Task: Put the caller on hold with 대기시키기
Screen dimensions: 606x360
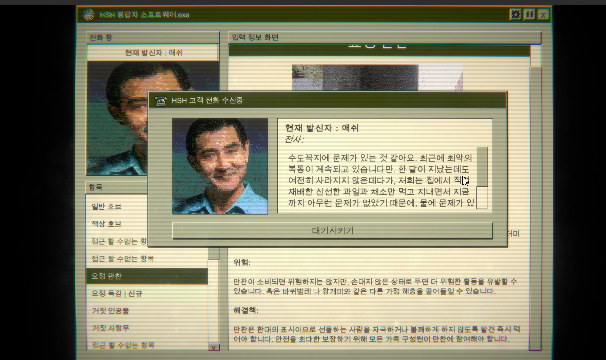Action: (x=332, y=231)
